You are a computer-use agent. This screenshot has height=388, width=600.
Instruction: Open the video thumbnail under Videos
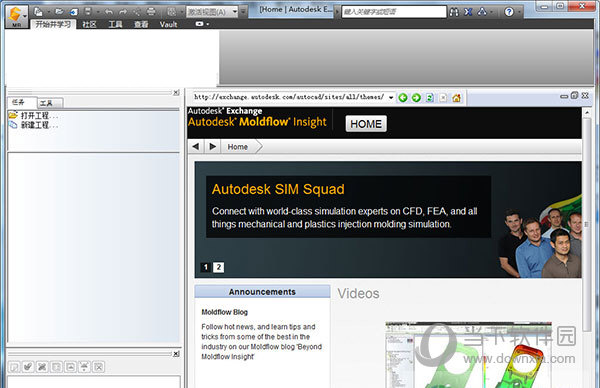(468, 355)
